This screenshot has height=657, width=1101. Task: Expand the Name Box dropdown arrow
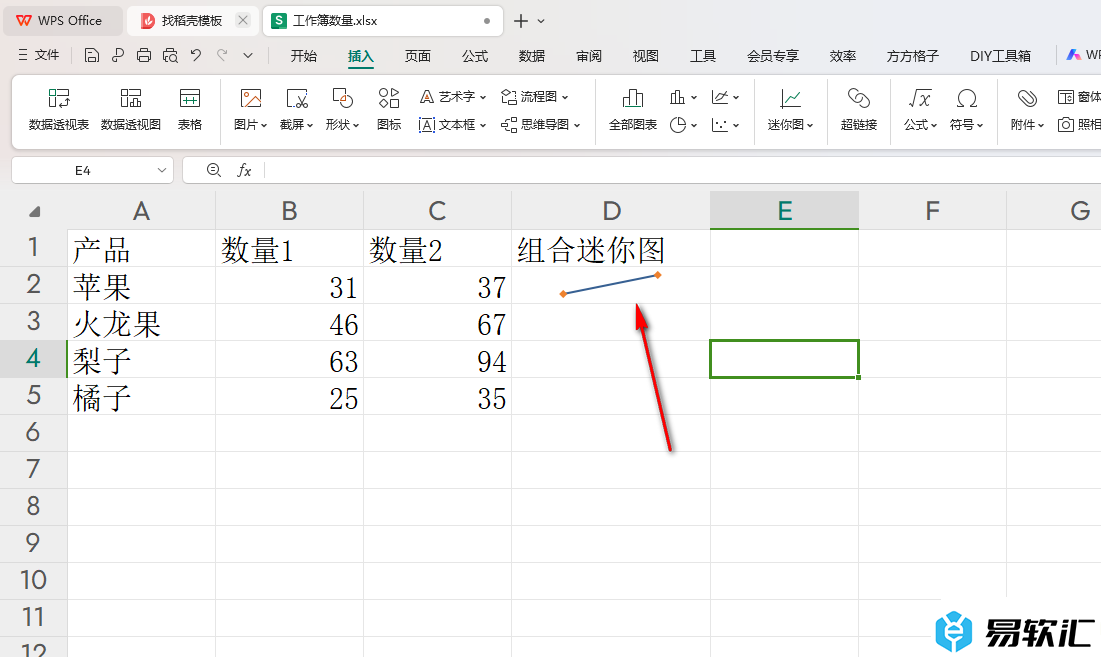point(161,170)
